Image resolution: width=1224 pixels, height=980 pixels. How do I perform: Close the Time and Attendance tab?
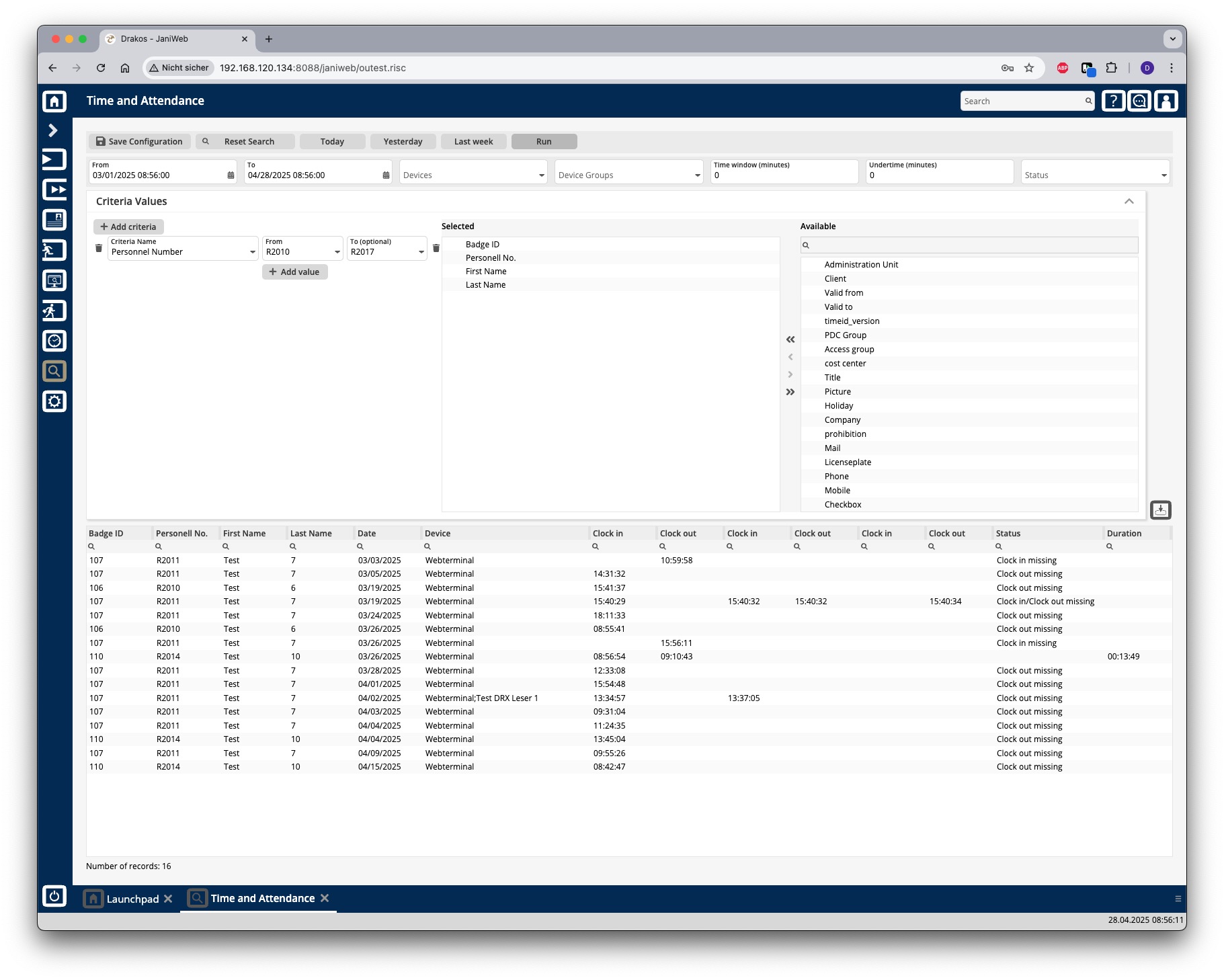click(325, 898)
